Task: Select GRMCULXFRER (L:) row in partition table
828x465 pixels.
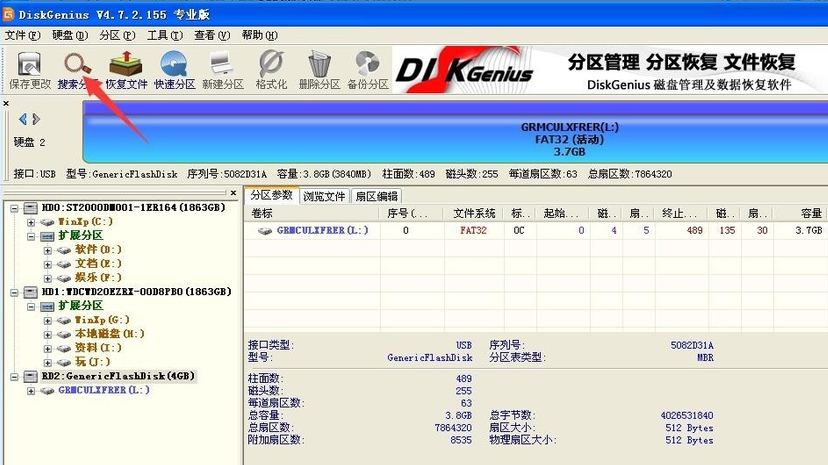Action: point(536,231)
